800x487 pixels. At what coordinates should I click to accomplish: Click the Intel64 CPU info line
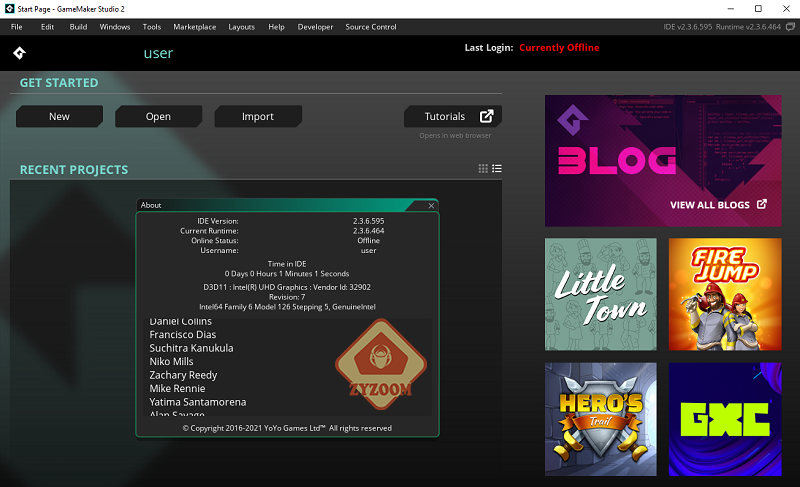click(287, 306)
